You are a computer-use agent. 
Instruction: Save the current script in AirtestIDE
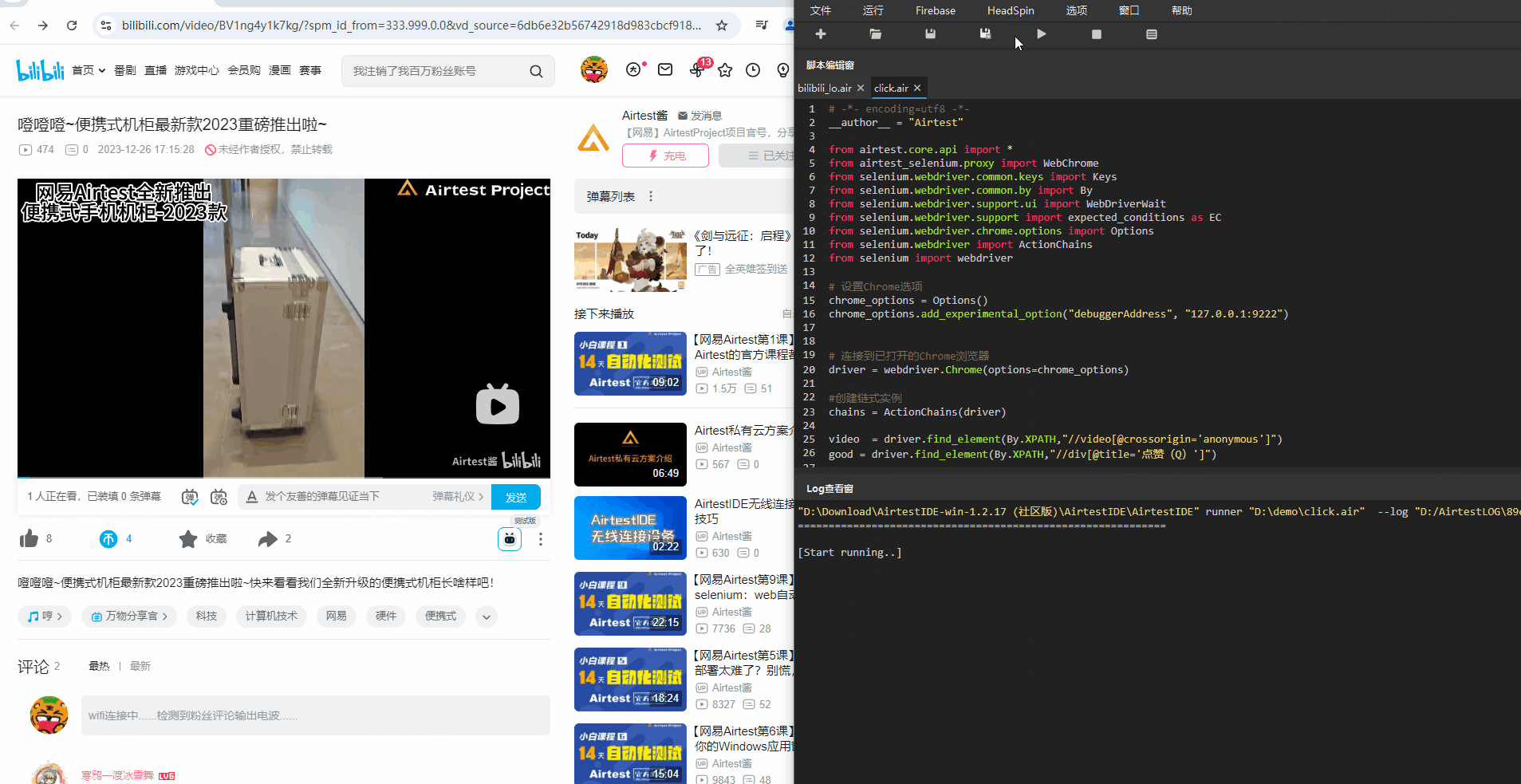pyautogui.click(x=930, y=34)
